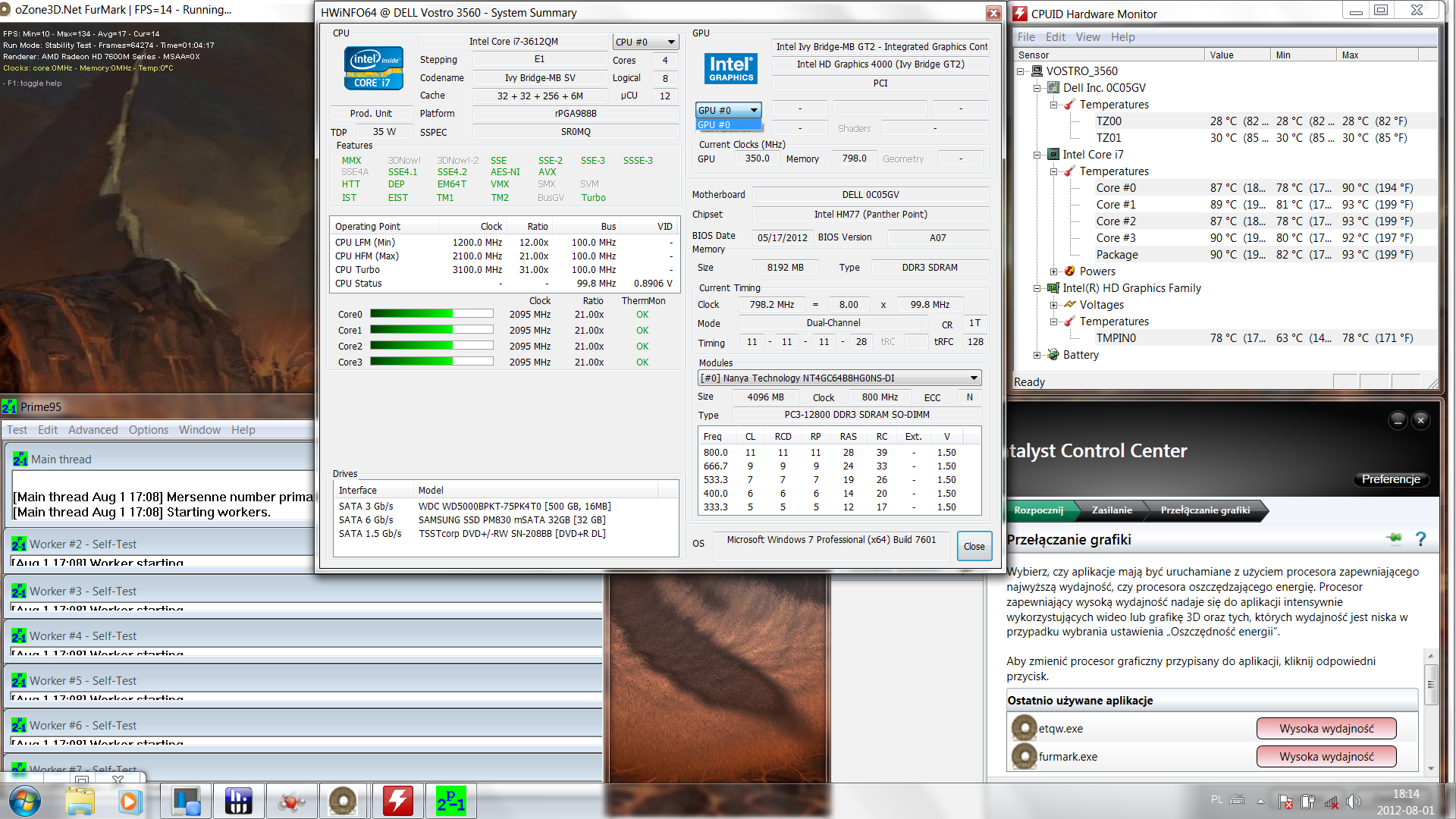Open the Prime95 Test menu

coord(17,430)
